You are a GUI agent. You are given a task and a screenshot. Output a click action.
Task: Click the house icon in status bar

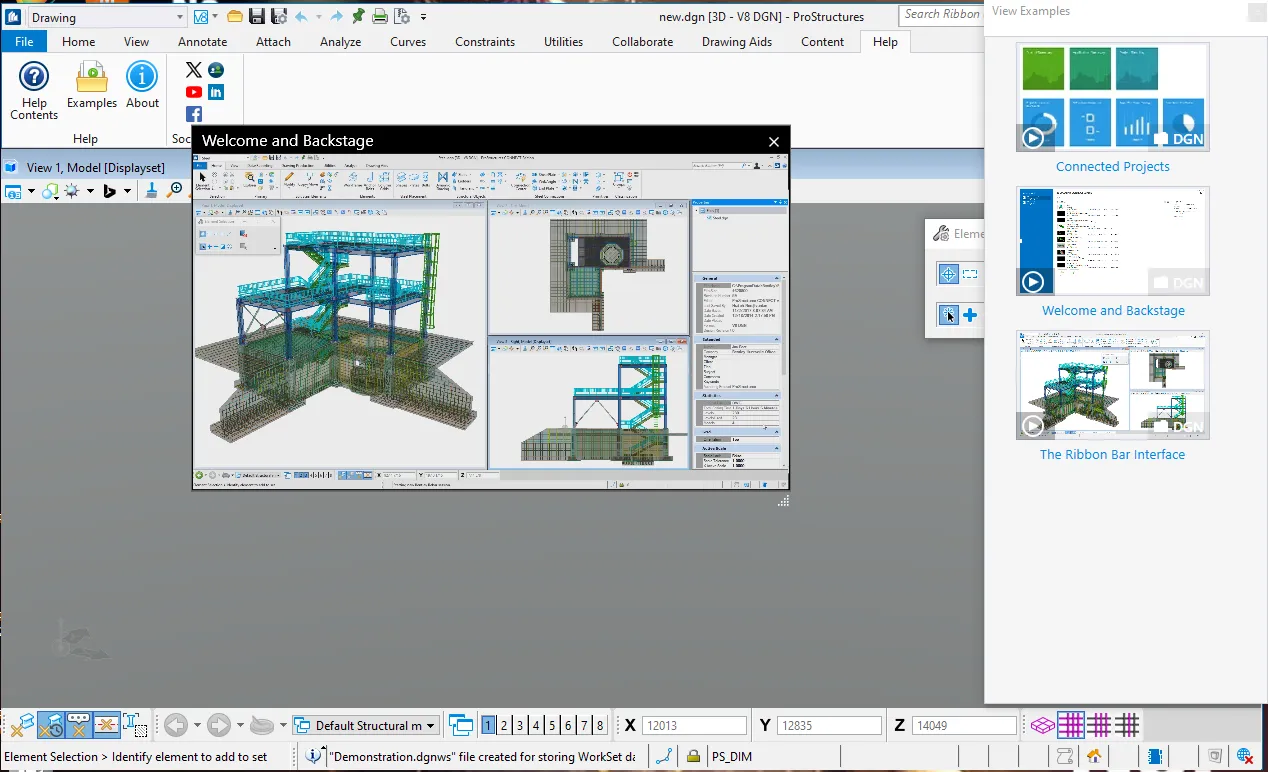click(1095, 756)
